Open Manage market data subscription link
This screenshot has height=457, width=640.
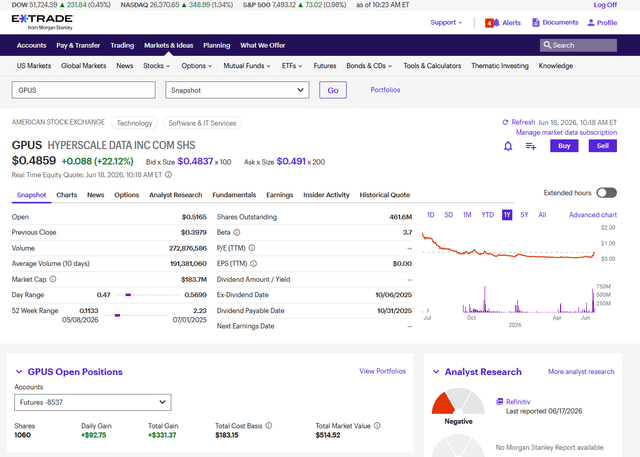coord(566,132)
